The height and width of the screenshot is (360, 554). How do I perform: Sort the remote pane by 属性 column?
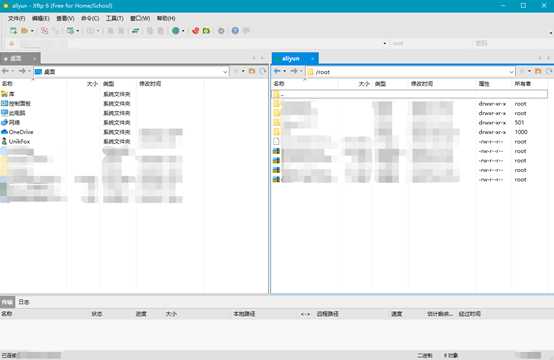click(x=484, y=84)
